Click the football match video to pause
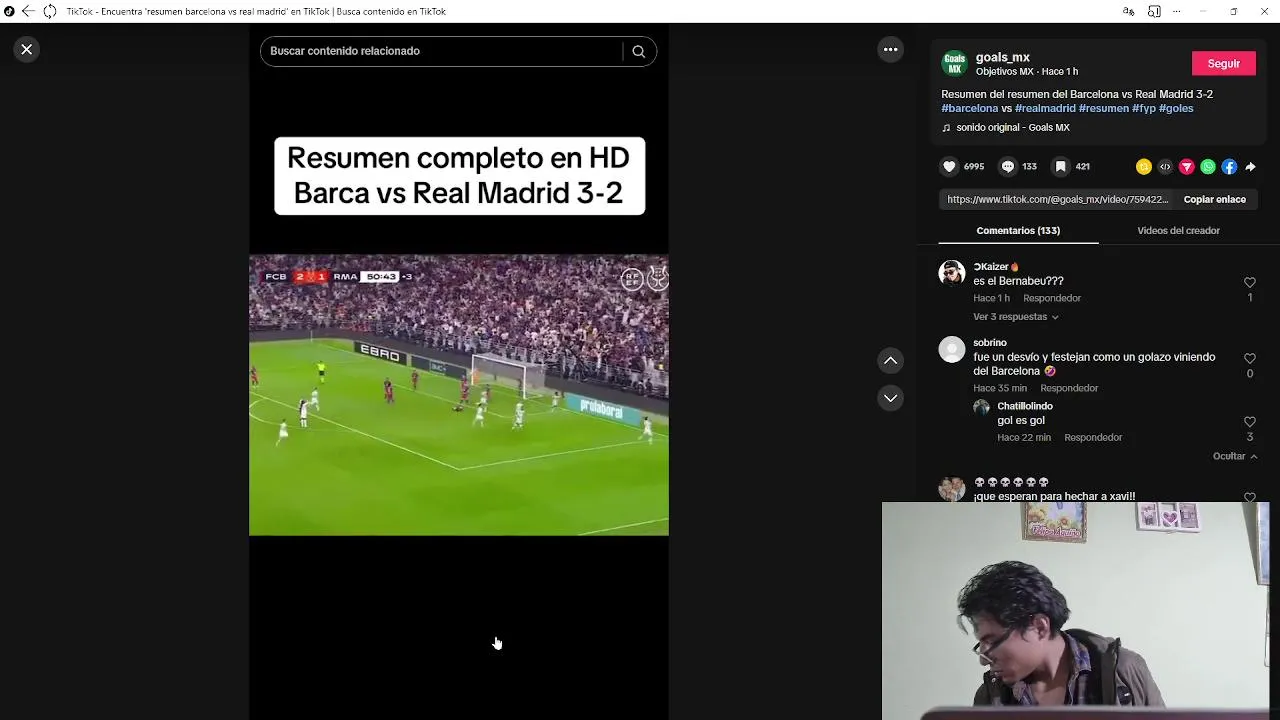Image resolution: width=1280 pixels, height=720 pixels. pyautogui.click(x=459, y=395)
